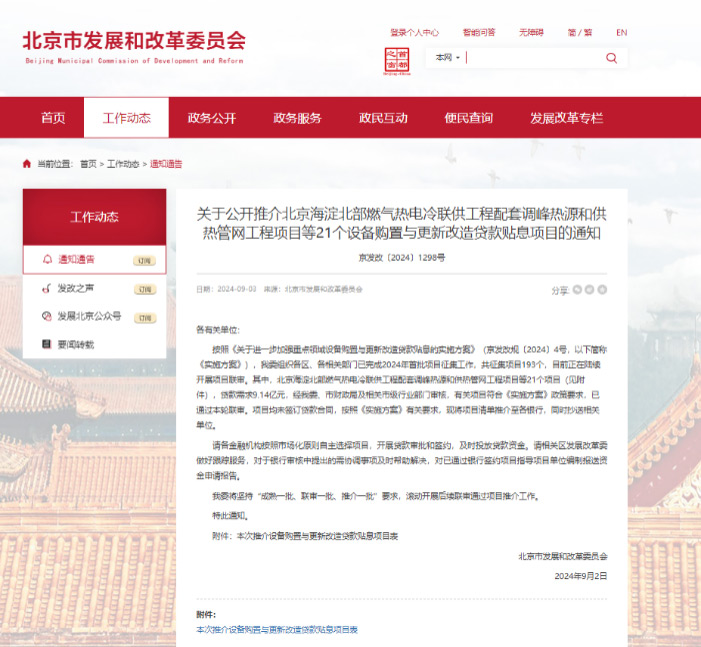Select 发展改革专栏 in the navigation bar
Viewport: 701px width, 647px height.
coord(566,118)
